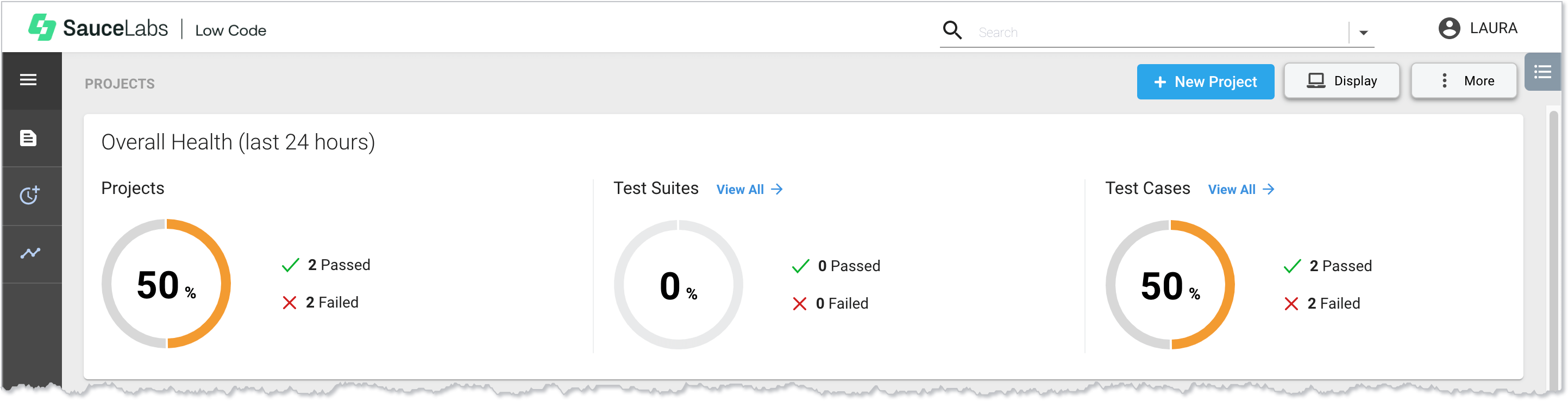Image resolution: width=1568 pixels, height=401 pixels.
Task: Open the hamburger navigation menu
Action: (x=28, y=80)
